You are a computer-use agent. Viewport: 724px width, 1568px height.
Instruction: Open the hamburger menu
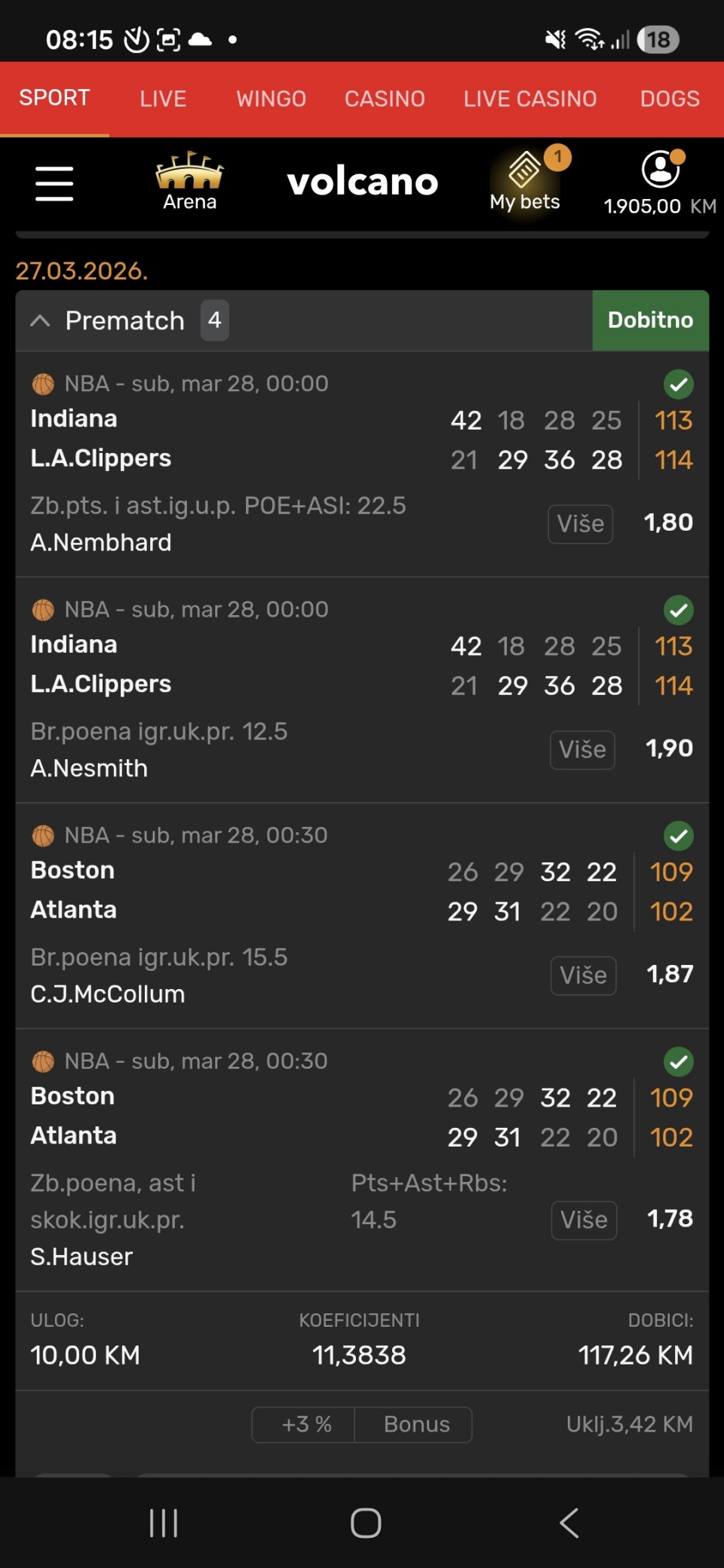pos(54,184)
